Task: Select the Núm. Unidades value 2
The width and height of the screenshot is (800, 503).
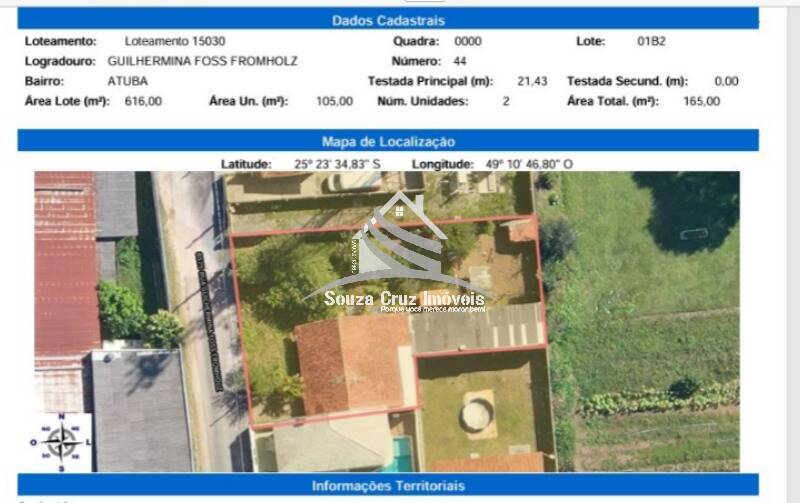Action: [x=506, y=101]
